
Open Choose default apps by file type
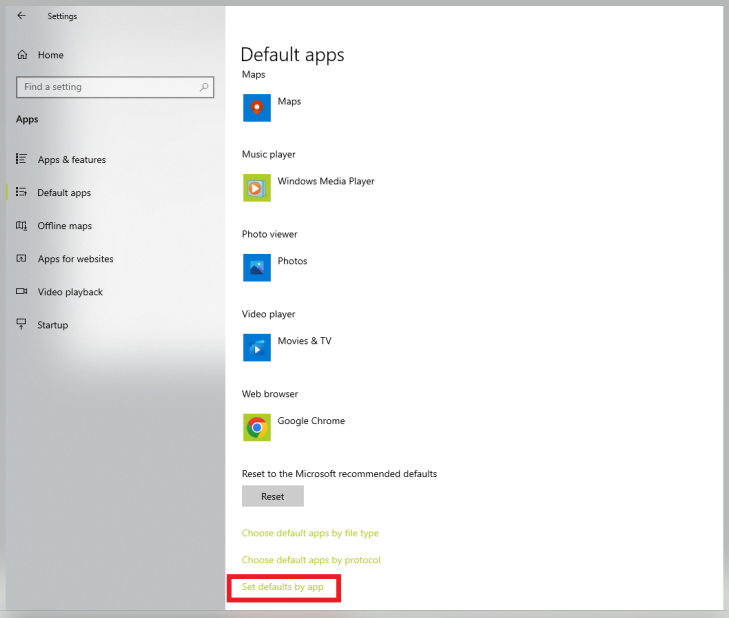coord(310,533)
